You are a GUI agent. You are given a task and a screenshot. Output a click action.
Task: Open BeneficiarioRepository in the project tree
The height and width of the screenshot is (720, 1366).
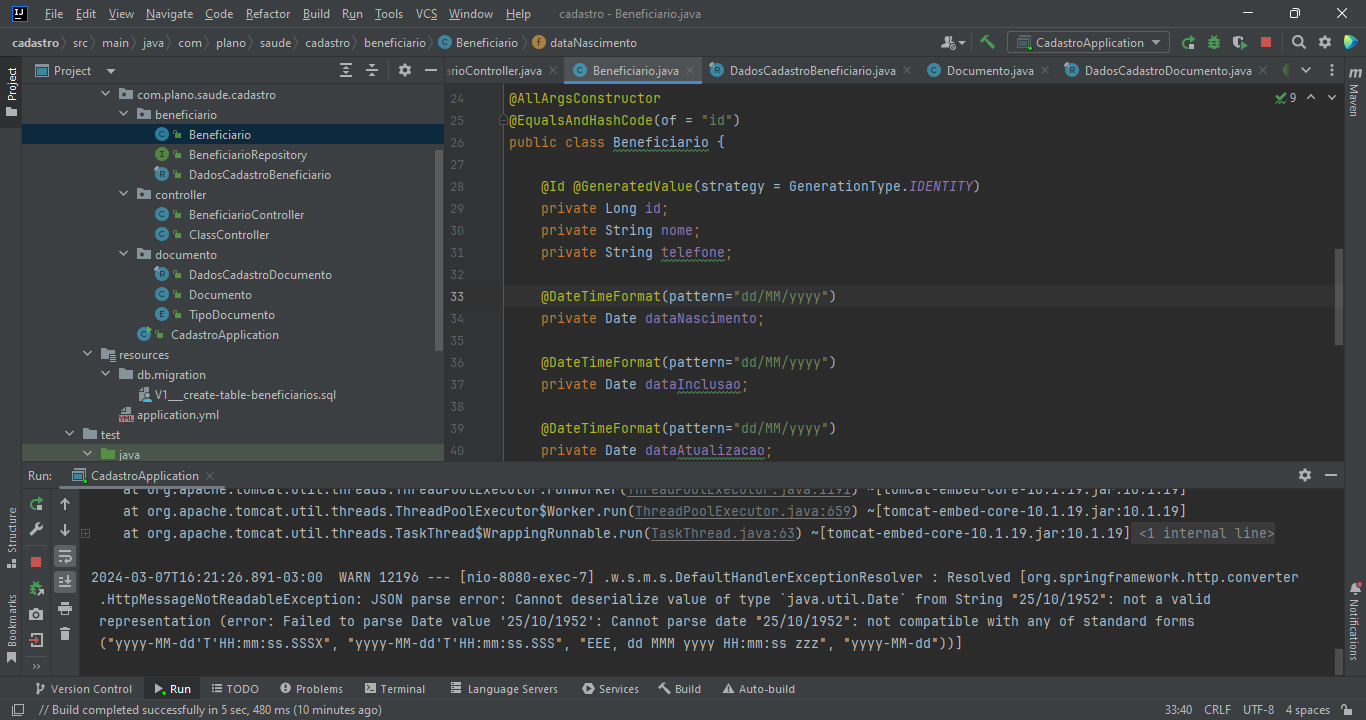coord(247,155)
